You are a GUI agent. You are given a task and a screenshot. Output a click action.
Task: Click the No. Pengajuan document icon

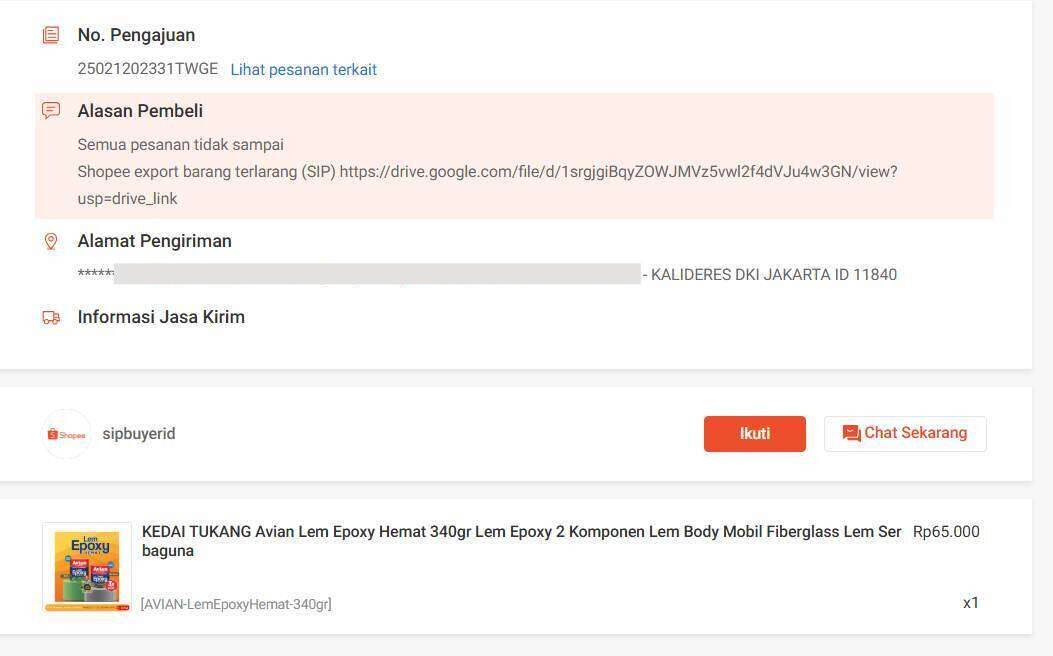pyautogui.click(x=51, y=35)
